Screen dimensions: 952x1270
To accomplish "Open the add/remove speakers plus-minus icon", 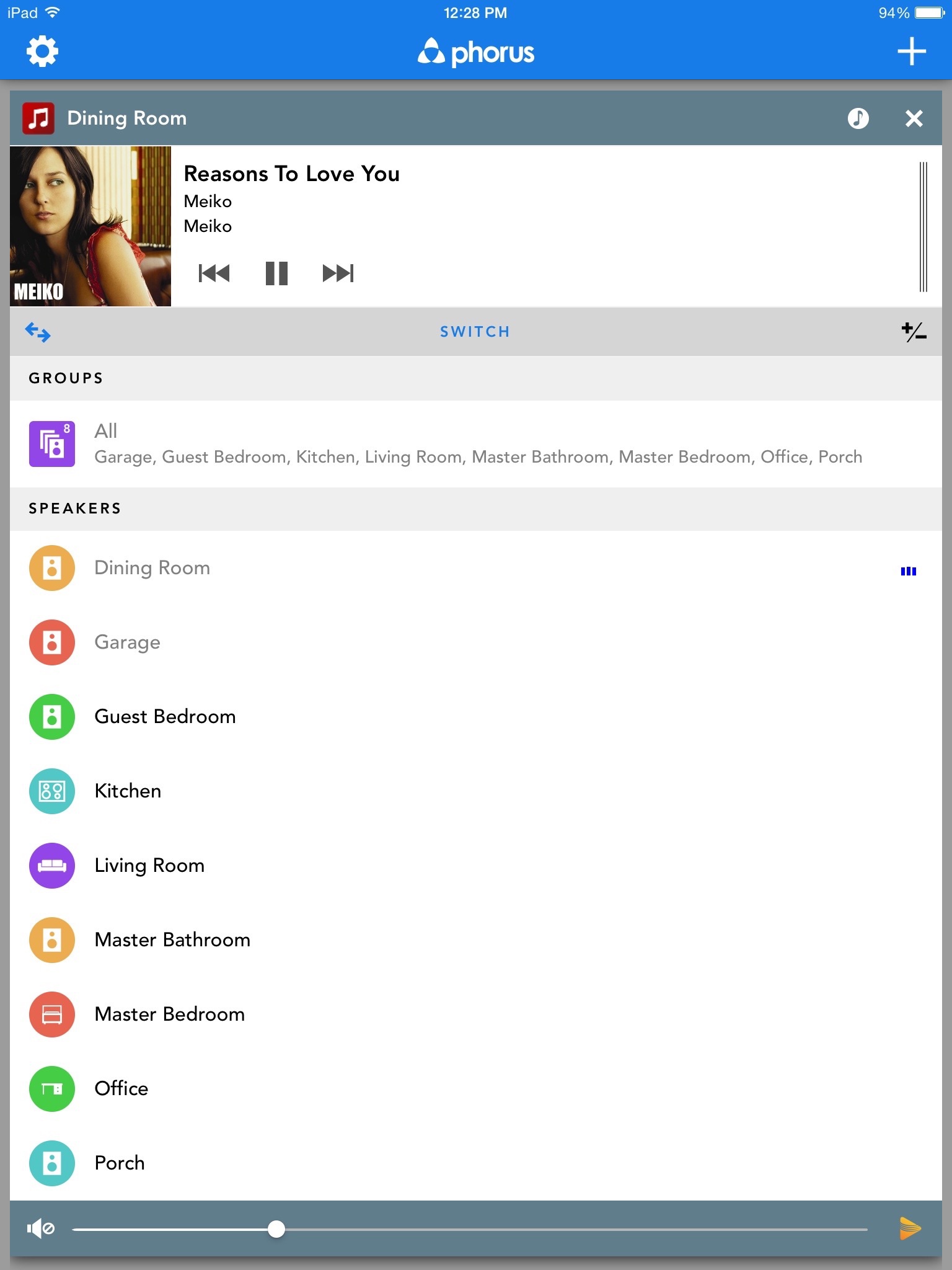I will coord(914,332).
